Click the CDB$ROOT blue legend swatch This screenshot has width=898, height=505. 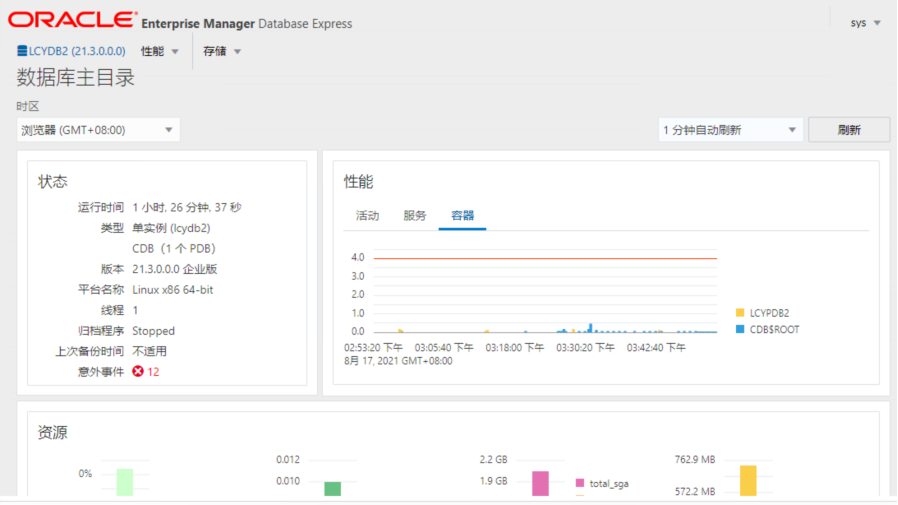(740, 329)
